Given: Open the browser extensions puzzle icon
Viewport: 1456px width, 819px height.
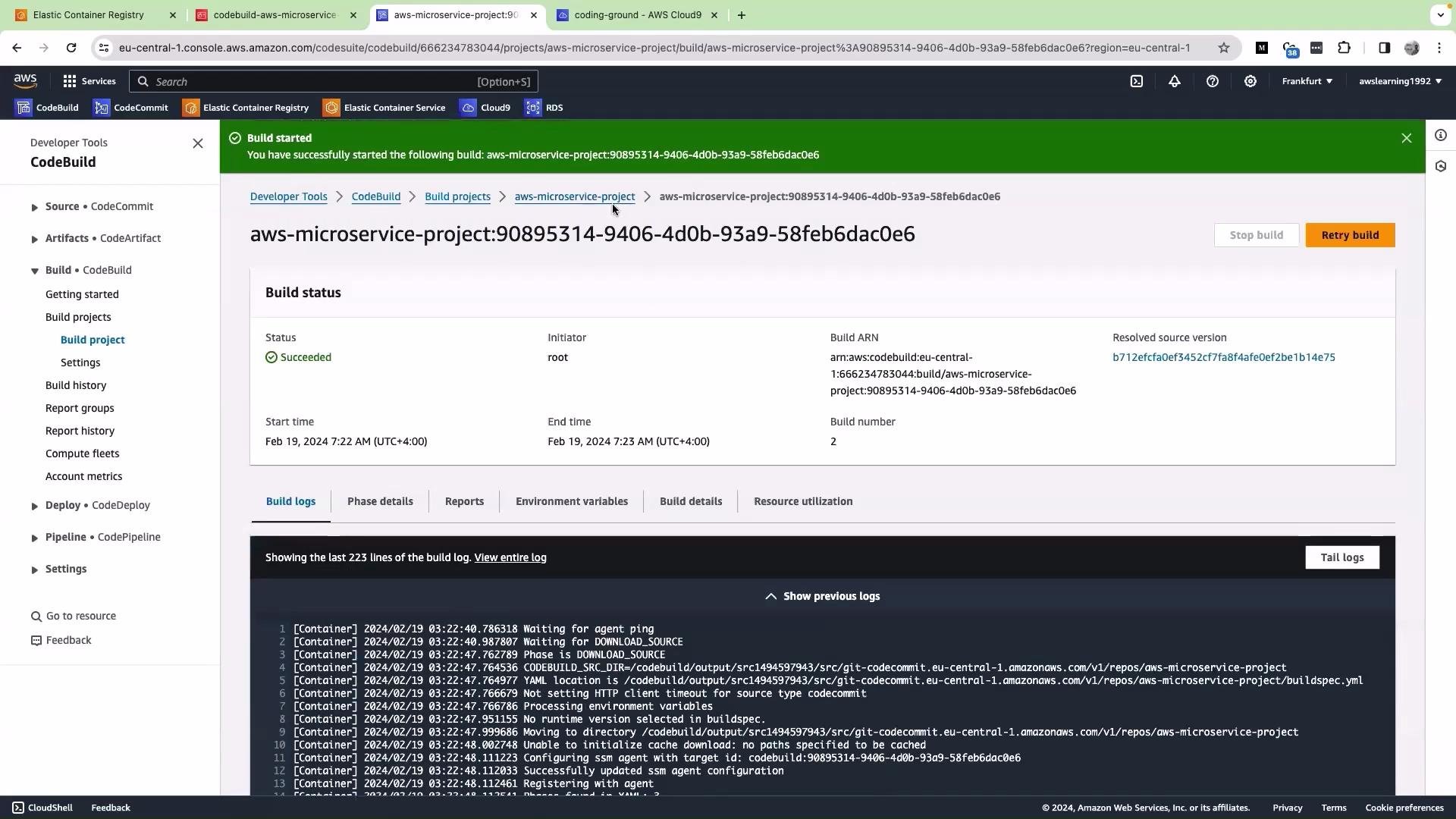Looking at the screenshot, I should (x=1344, y=48).
